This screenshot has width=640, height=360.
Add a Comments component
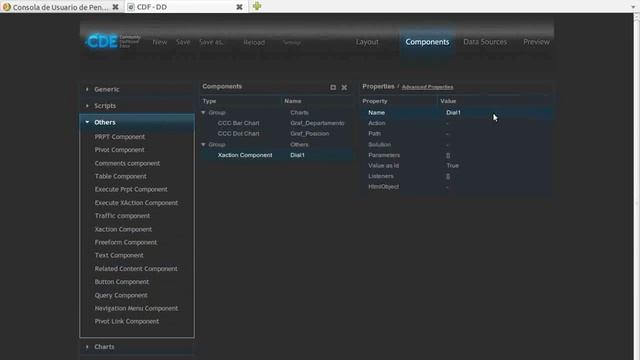pyautogui.click(x=127, y=163)
